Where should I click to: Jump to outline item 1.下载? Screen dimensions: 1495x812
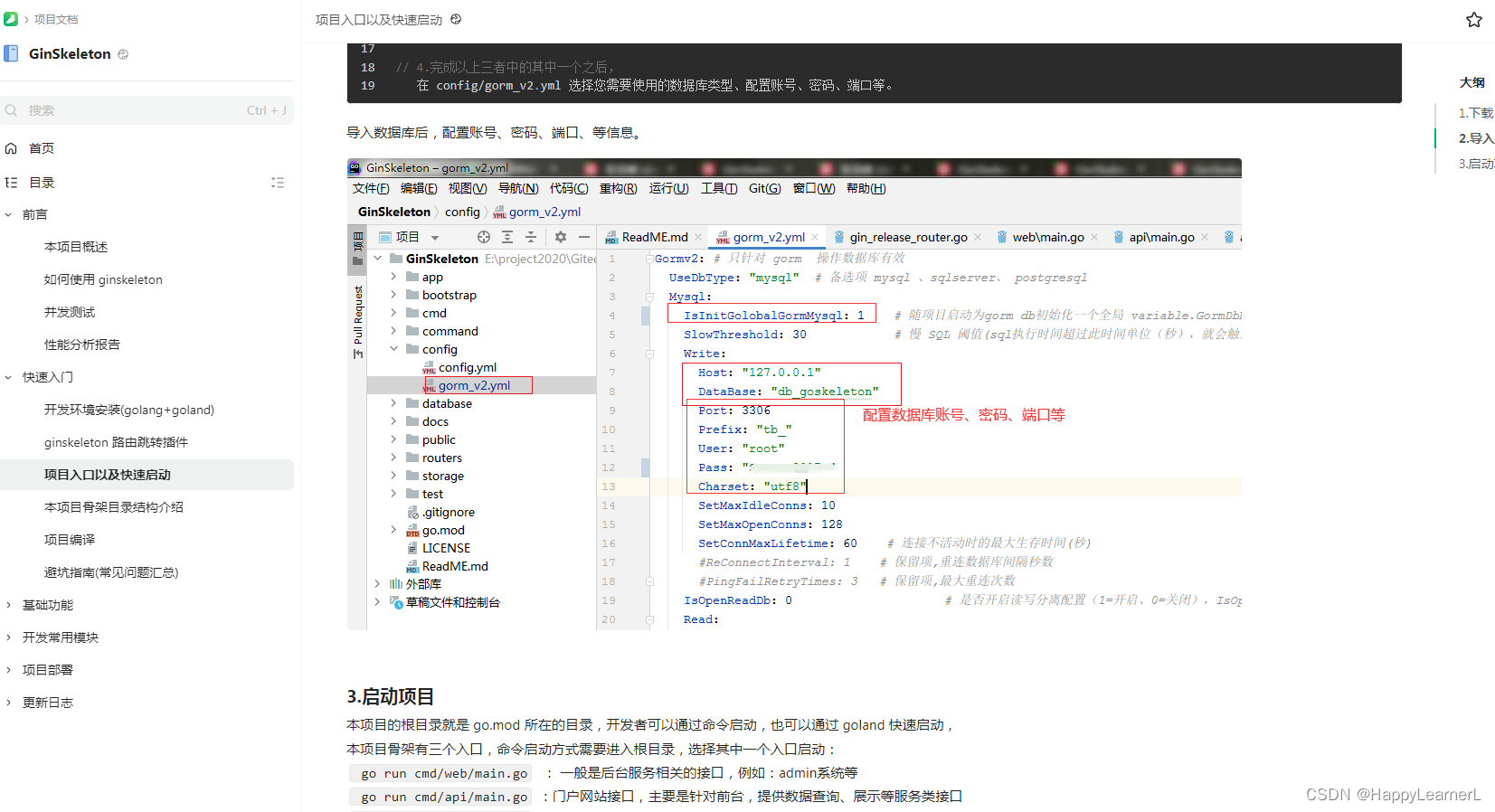pyautogui.click(x=1476, y=113)
